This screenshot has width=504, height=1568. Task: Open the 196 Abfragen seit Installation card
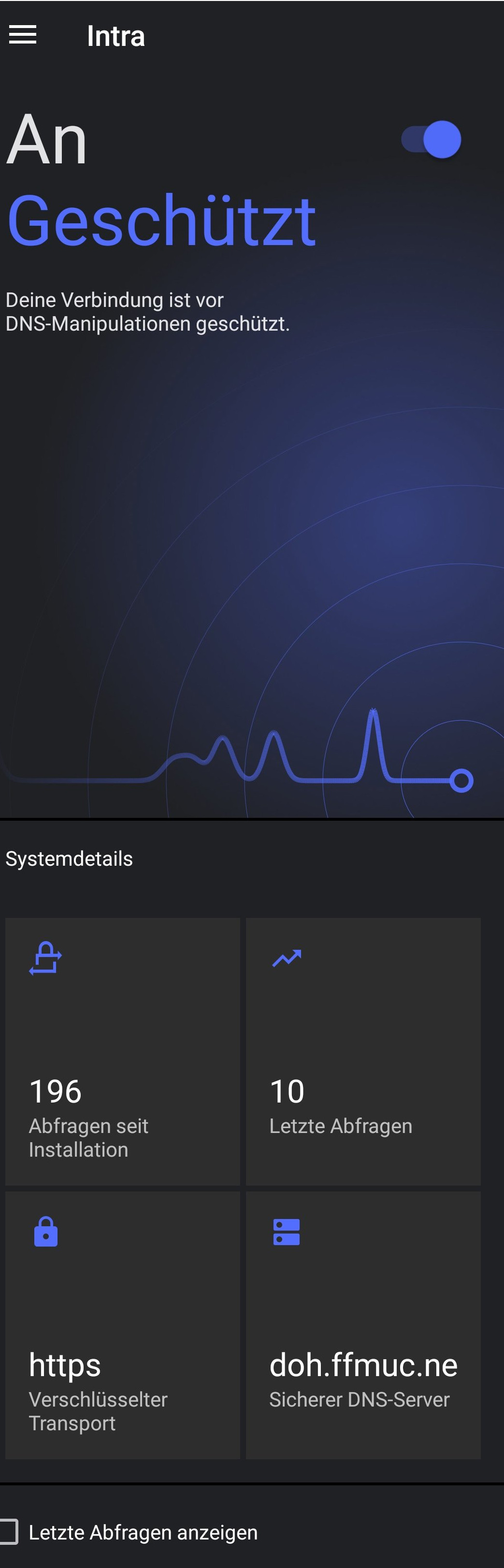122,1051
